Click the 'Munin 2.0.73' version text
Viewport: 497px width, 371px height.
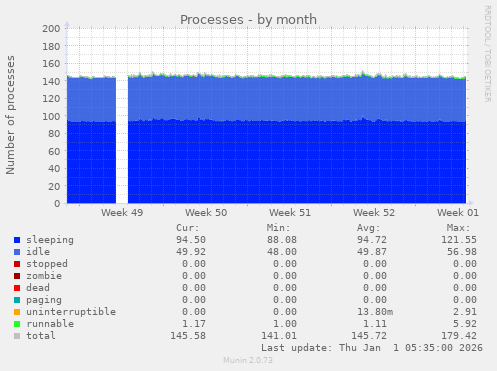(x=248, y=360)
